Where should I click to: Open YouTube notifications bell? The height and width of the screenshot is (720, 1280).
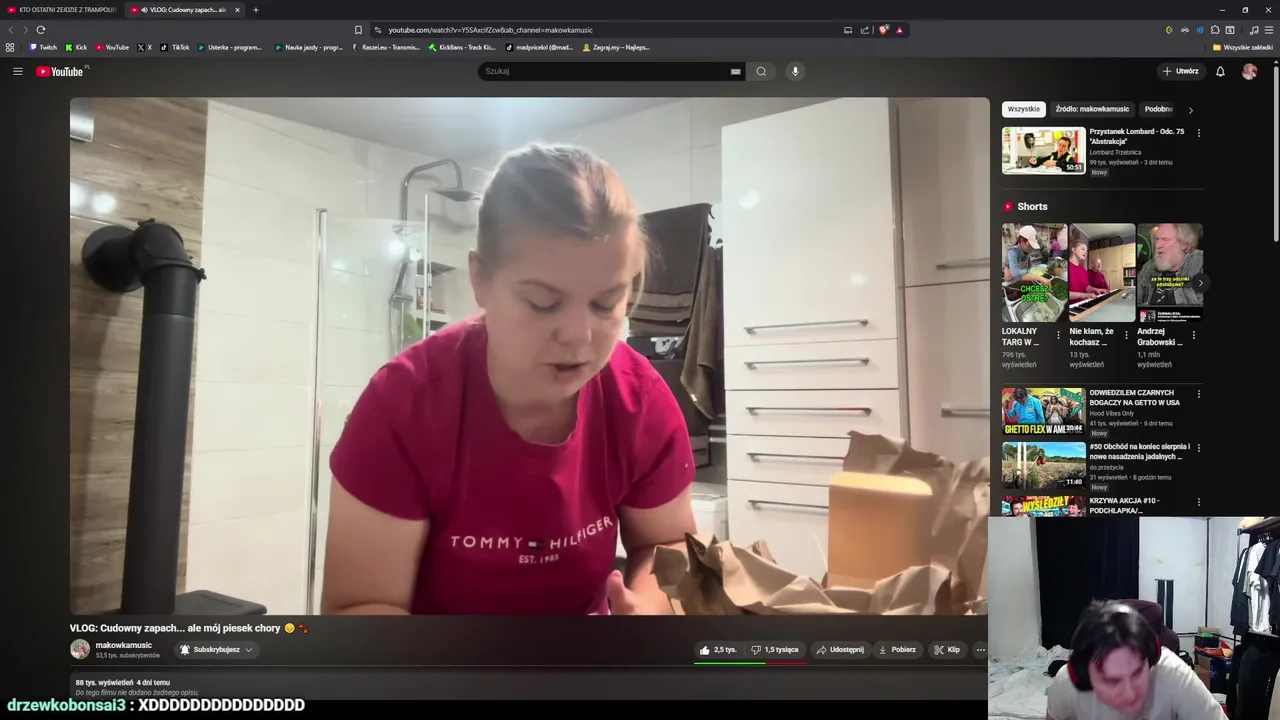pyautogui.click(x=1220, y=71)
